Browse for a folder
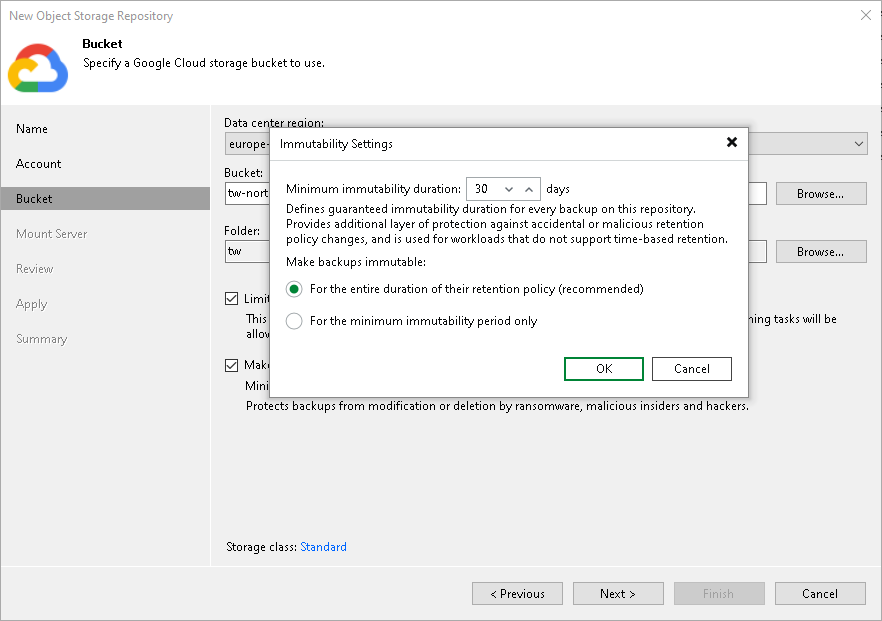The height and width of the screenshot is (621, 882). pyautogui.click(x=820, y=251)
